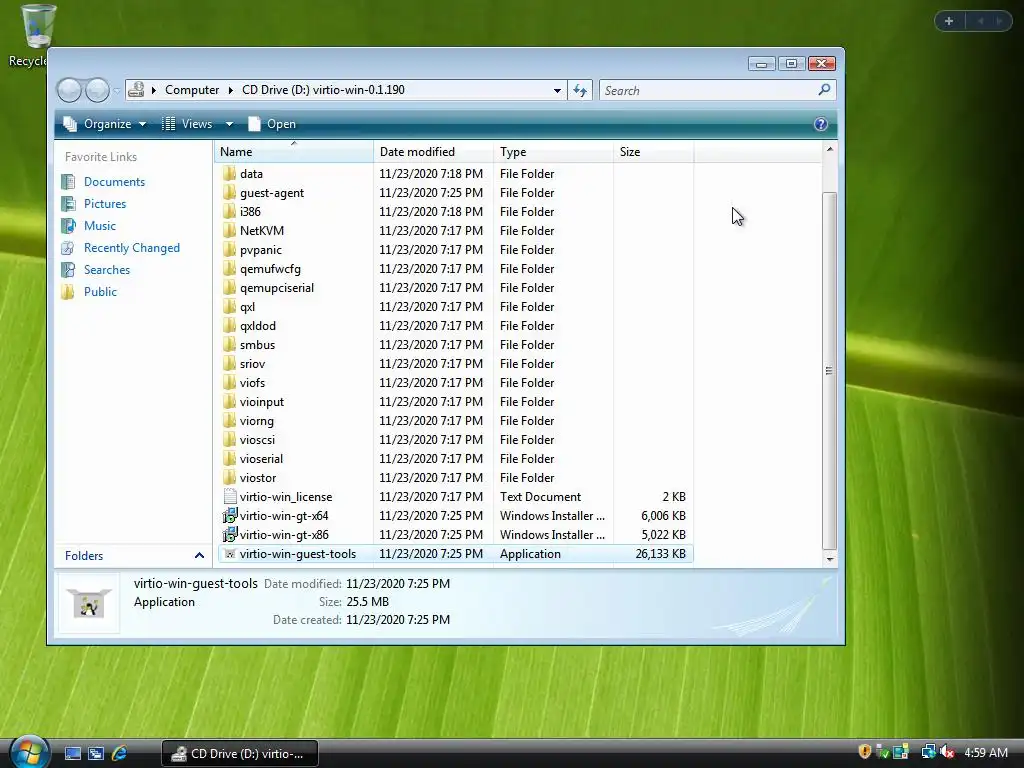The image size is (1024, 768).
Task: Select the NetKVM folder icon
Action: click(x=229, y=231)
